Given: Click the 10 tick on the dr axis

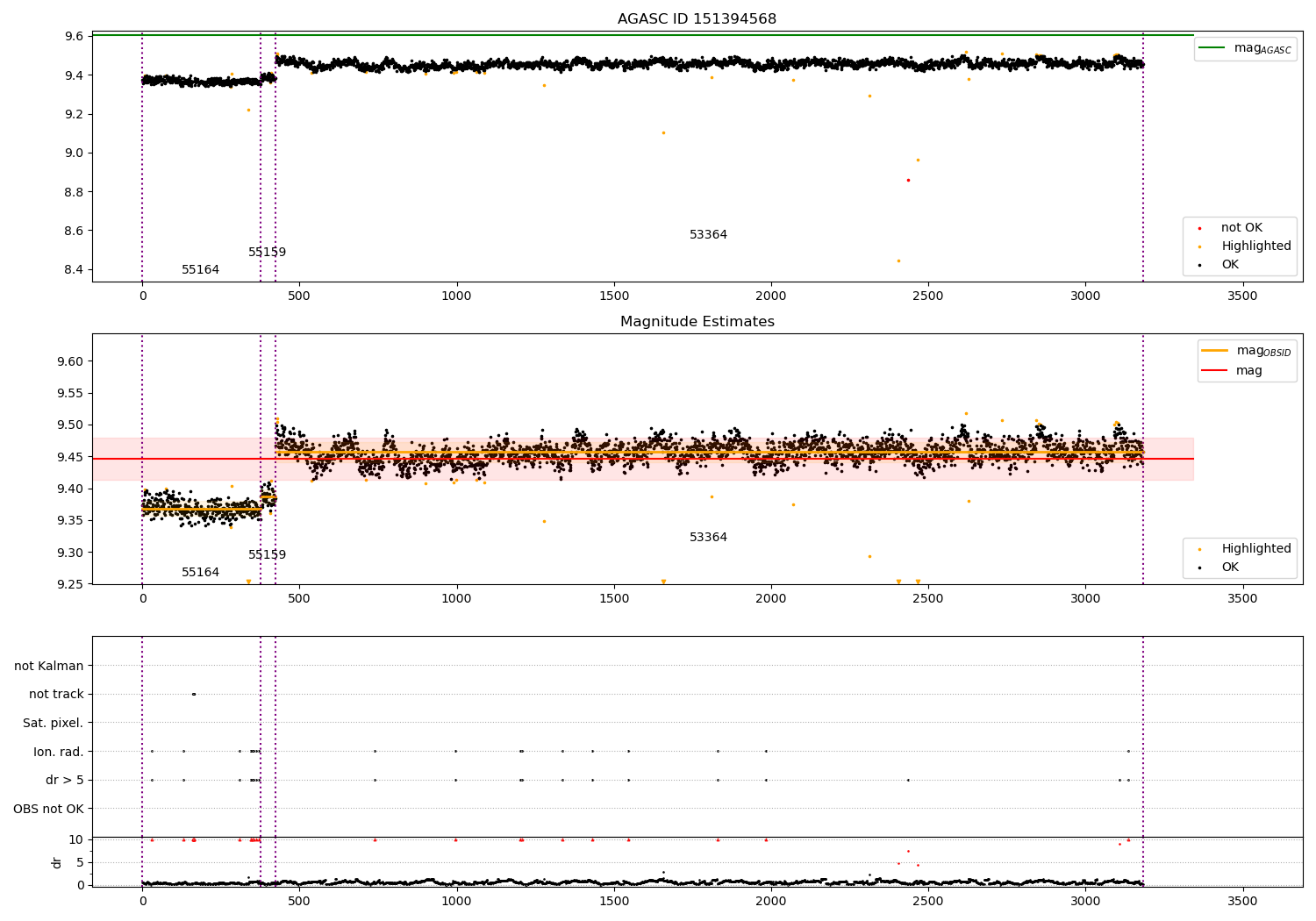Looking at the screenshot, I should 76,840.
